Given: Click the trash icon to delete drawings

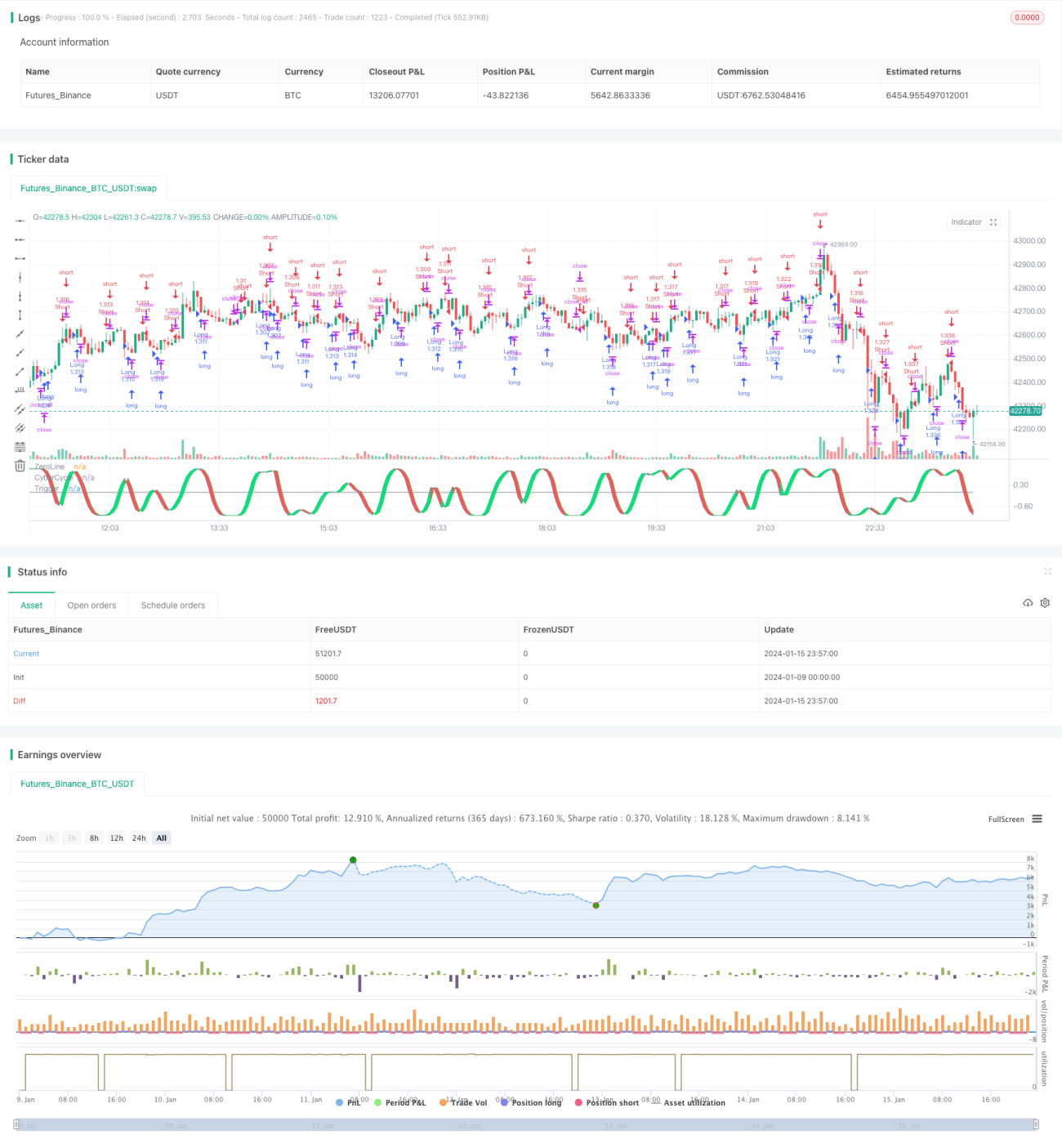Looking at the screenshot, I should point(20,466).
